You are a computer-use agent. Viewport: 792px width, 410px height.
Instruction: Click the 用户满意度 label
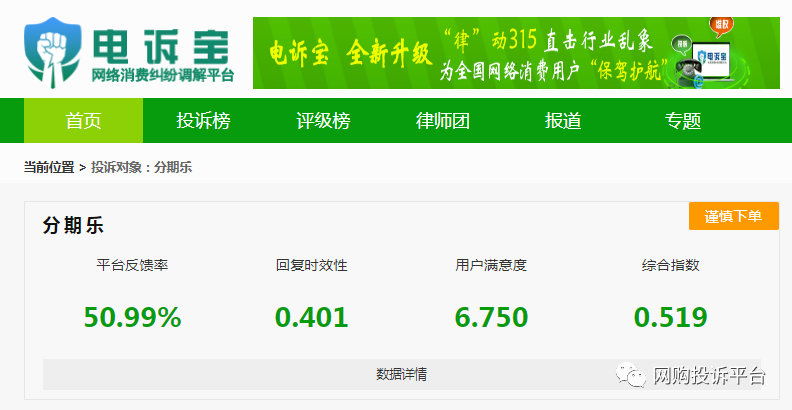[491, 265]
